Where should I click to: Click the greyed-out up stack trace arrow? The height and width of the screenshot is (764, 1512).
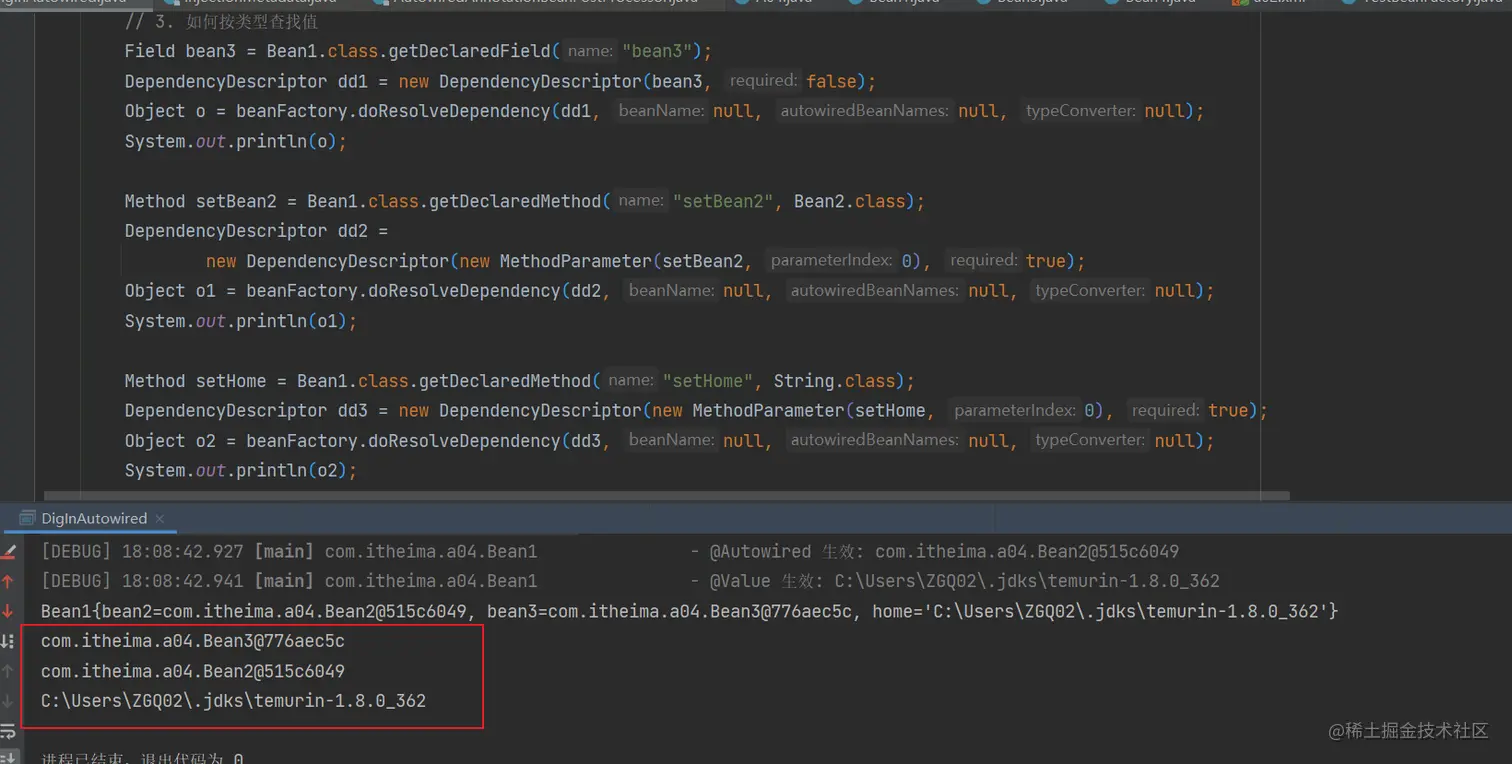coord(9,671)
